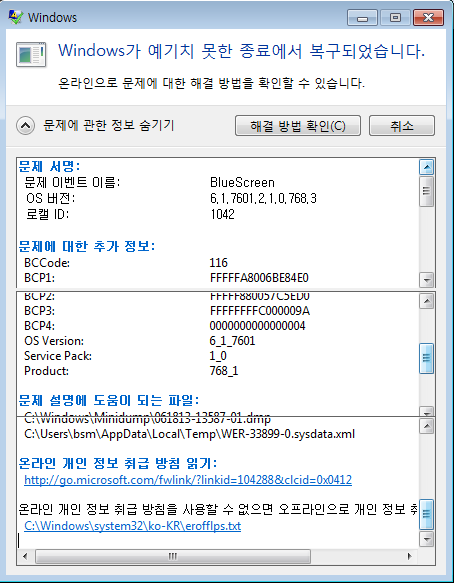455x583 pixels.
Task: Collapse details with the 문제에 관한 정보 숨기기 chevron
Action: [x=26, y=126]
